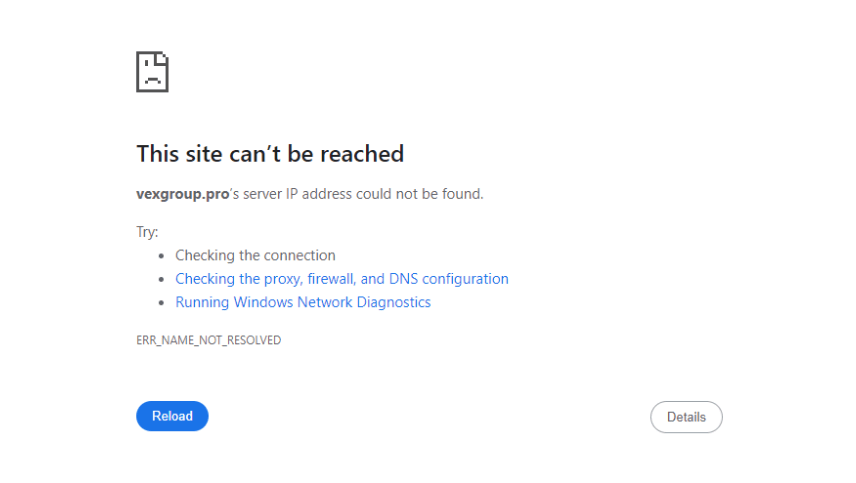Open the proxy, firewall, and DNS configuration link
The height and width of the screenshot is (483, 856).
pos(342,279)
